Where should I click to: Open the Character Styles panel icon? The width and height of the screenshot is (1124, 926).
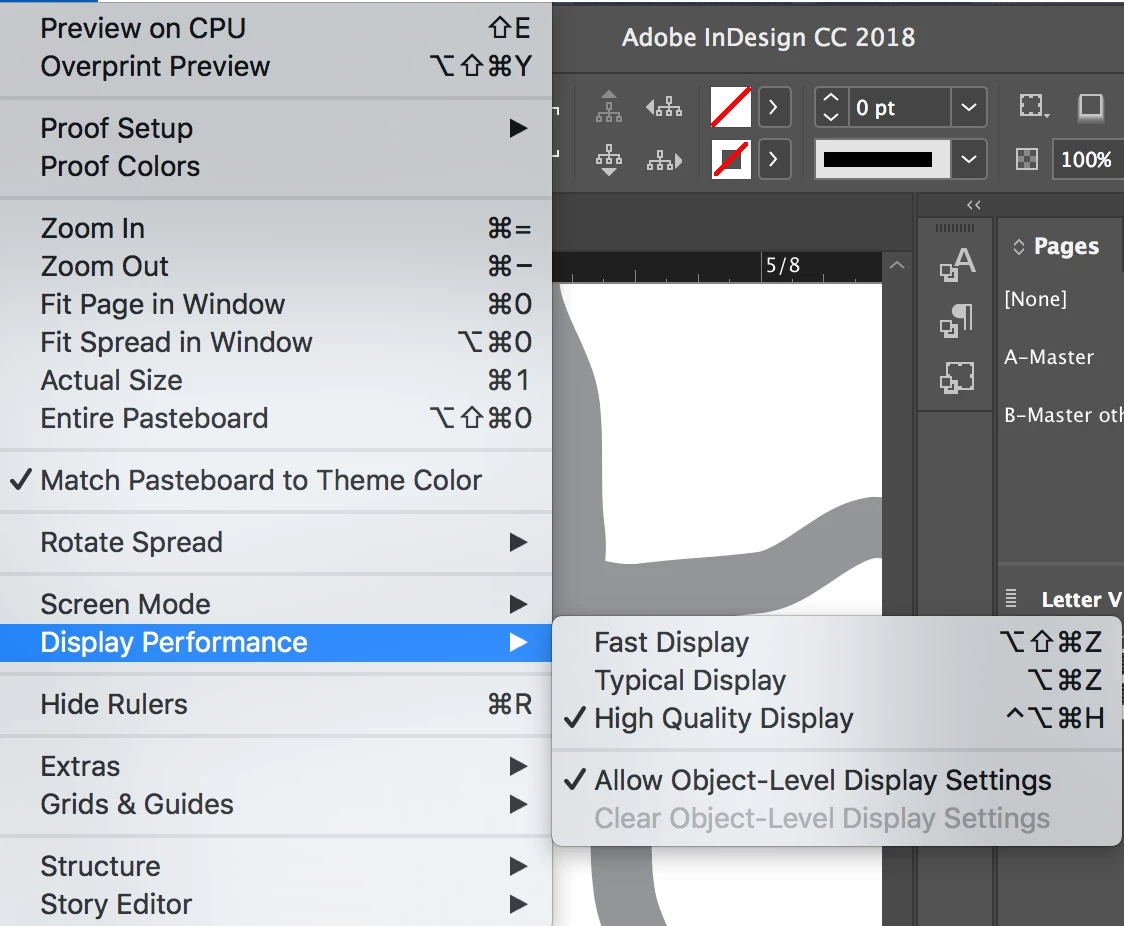coord(957,264)
